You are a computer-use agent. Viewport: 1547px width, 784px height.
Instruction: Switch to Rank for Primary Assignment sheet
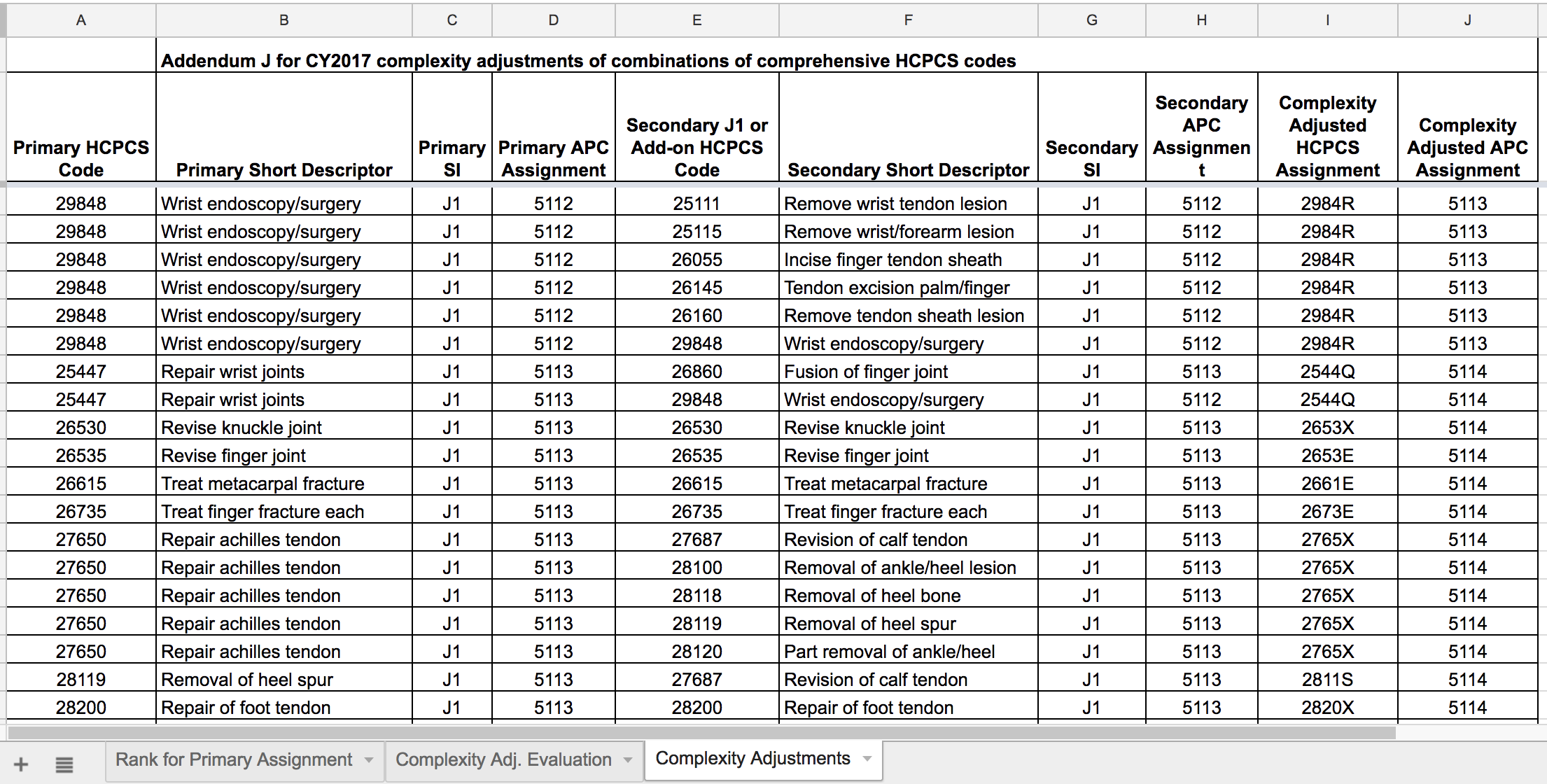234,760
